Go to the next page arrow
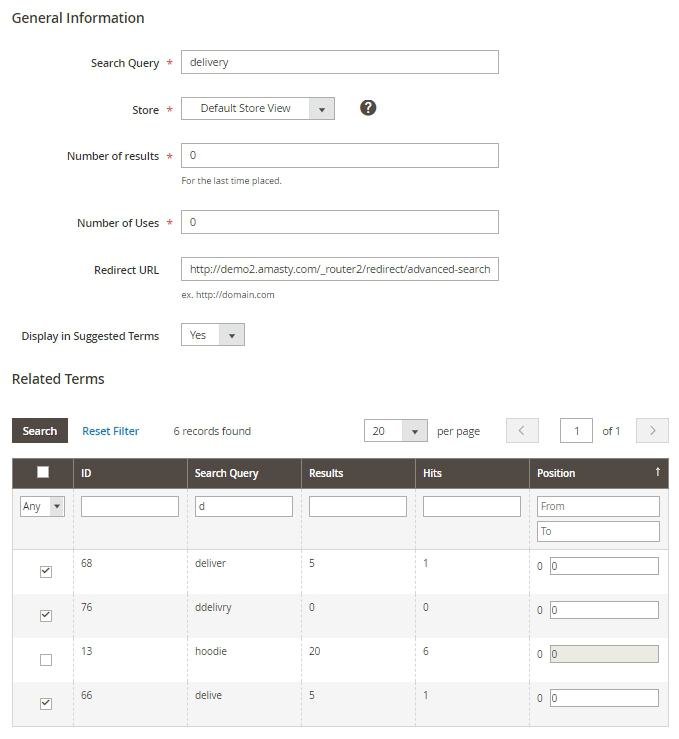The height and width of the screenshot is (739, 679). tap(652, 431)
